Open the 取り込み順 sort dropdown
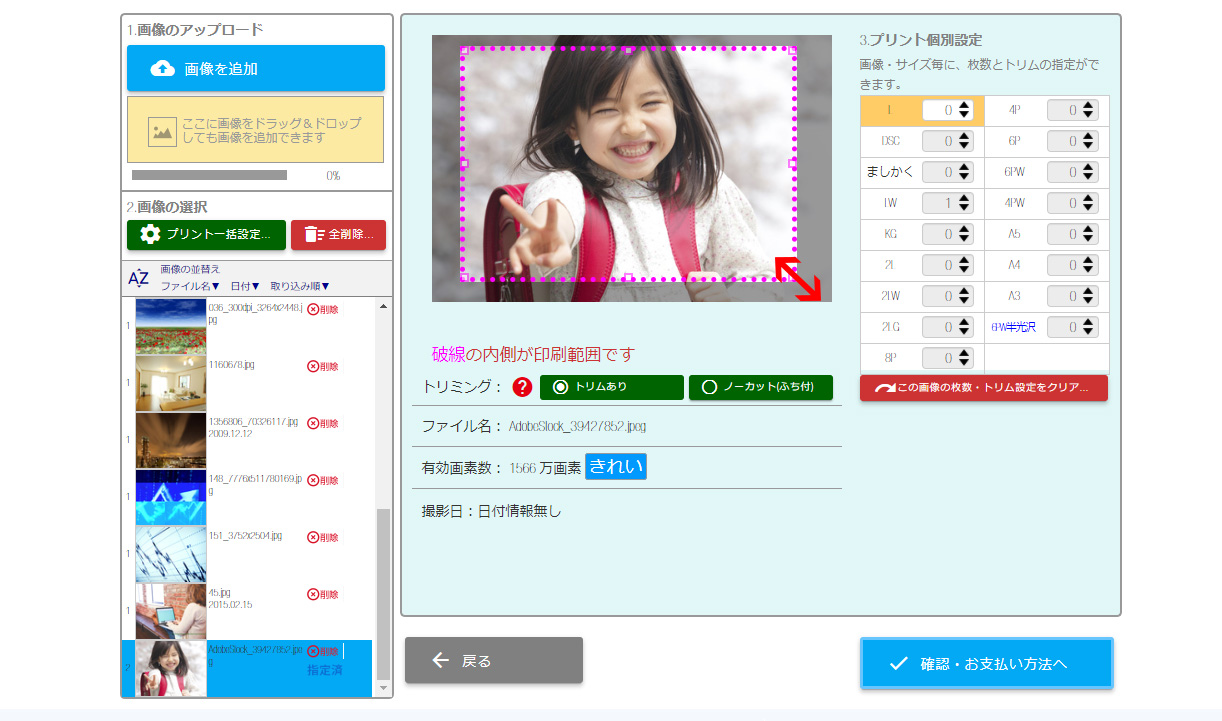The width and height of the screenshot is (1222, 721). pos(299,287)
